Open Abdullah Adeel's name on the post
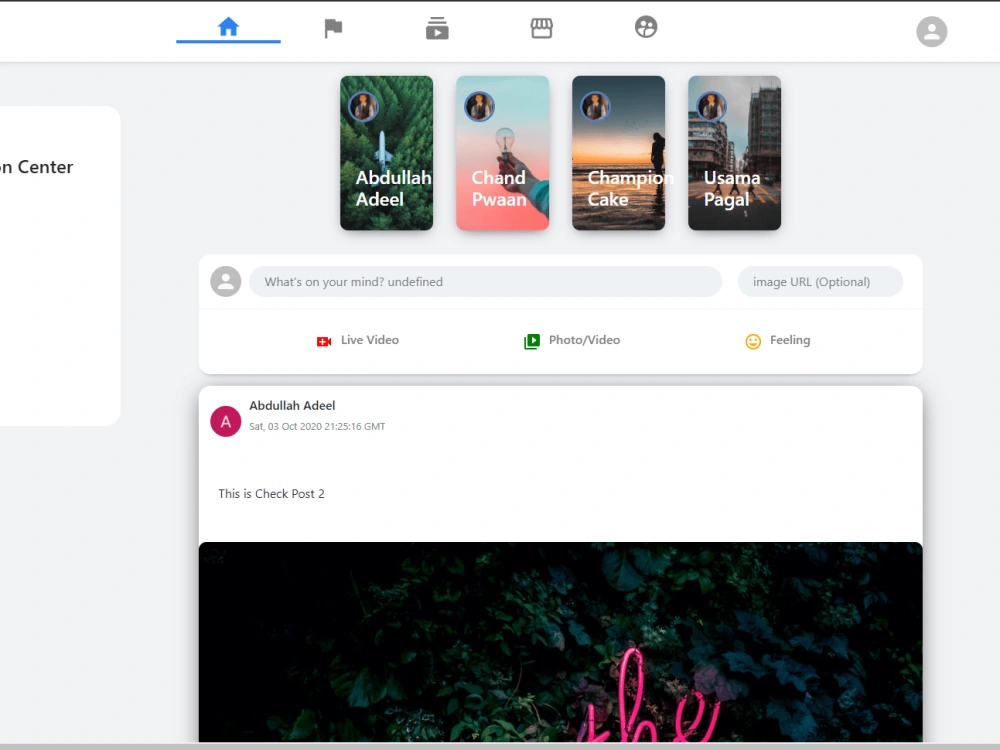 tap(292, 405)
